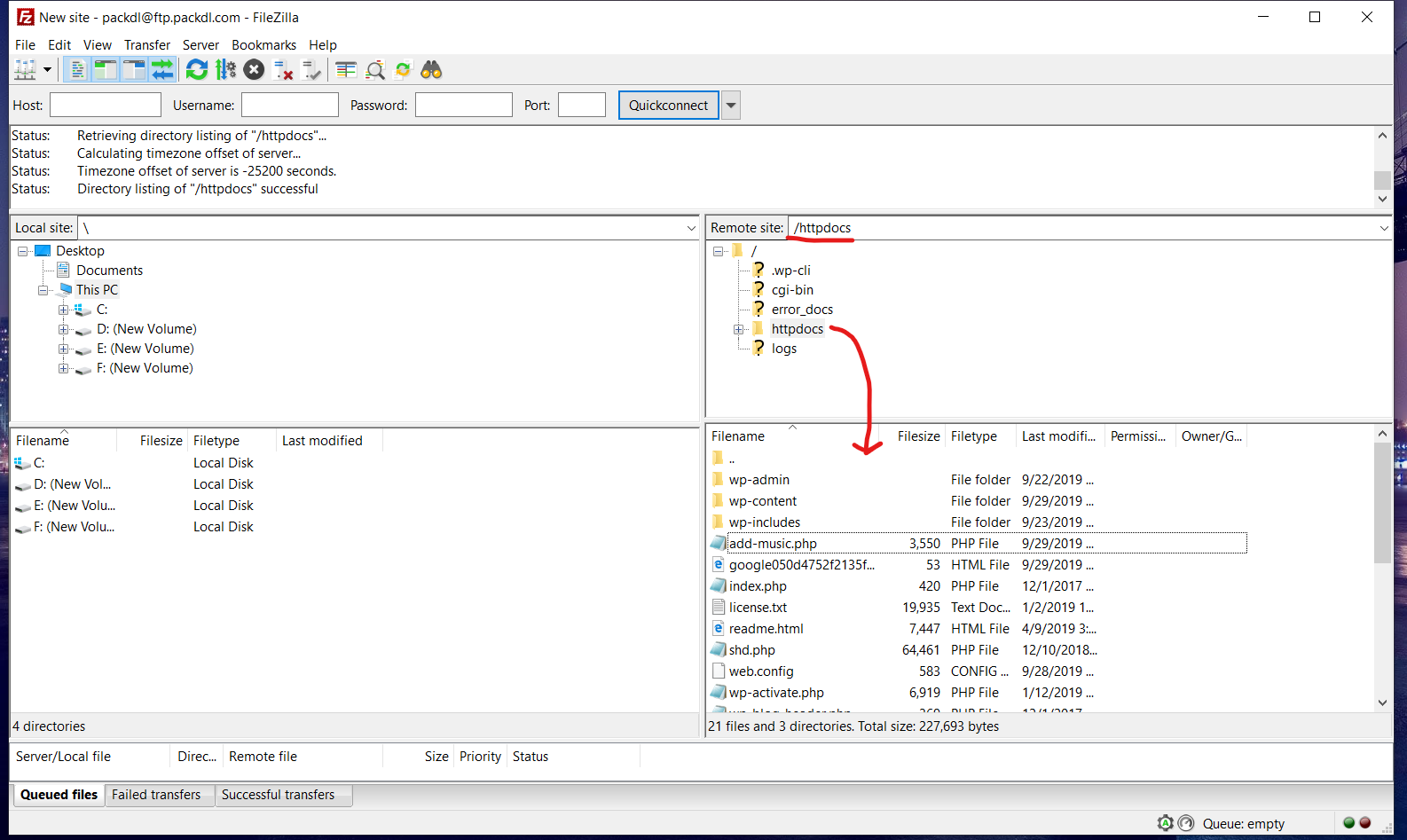
Task: Open the Site Manager icon
Action: coord(25,70)
